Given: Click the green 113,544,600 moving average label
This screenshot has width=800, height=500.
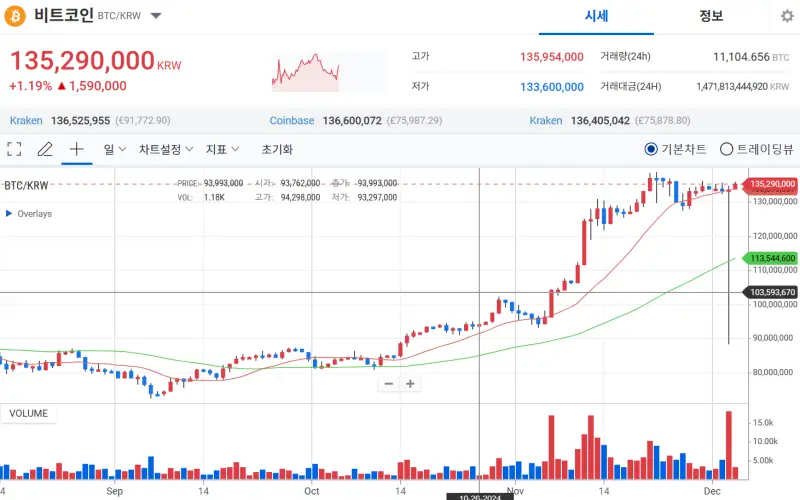Looking at the screenshot, I should (x=772, y=258).
